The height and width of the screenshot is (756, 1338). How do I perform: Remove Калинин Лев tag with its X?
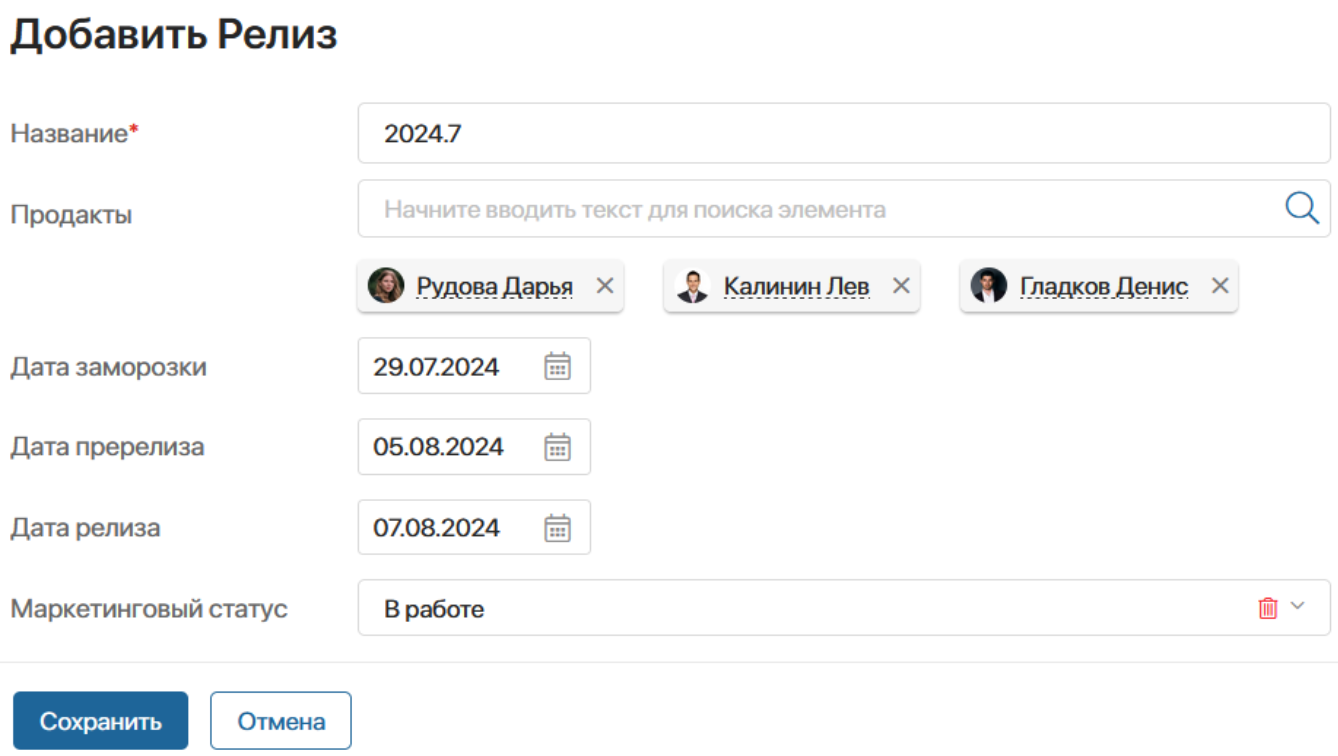[x=901, y=286]
